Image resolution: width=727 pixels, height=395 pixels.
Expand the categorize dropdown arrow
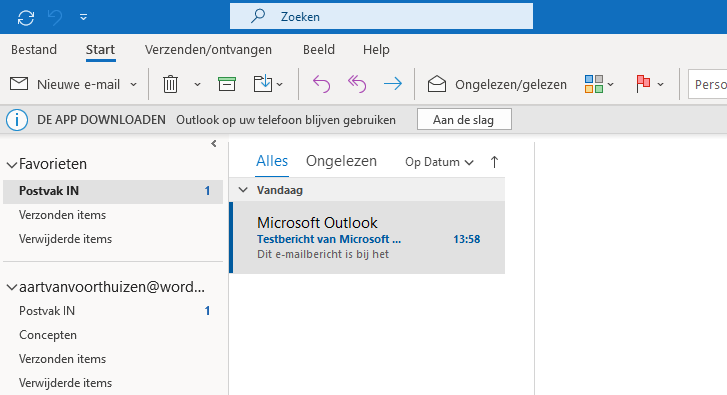611,84
